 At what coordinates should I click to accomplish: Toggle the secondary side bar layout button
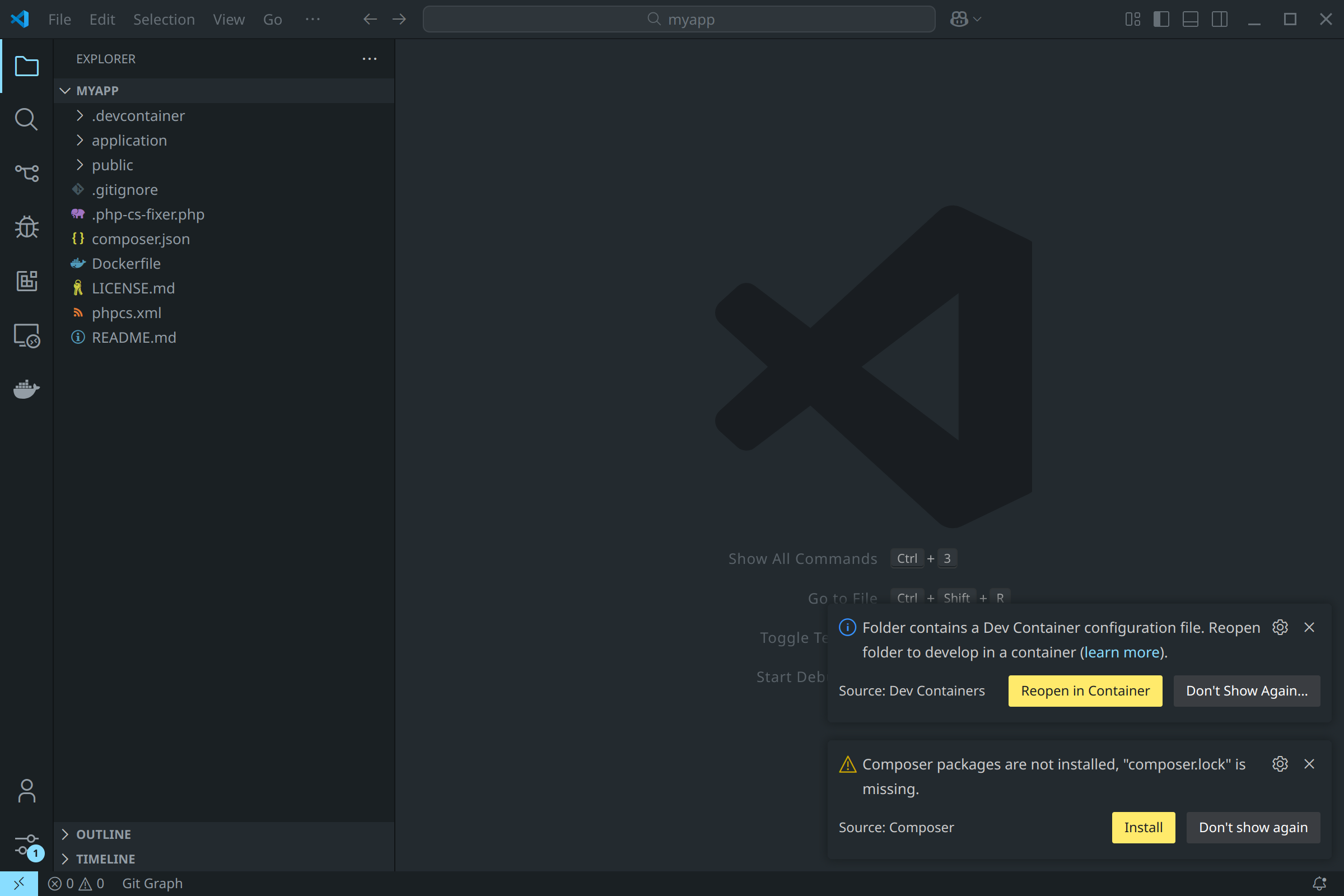pyautogui.click(x=1220, y=20)
